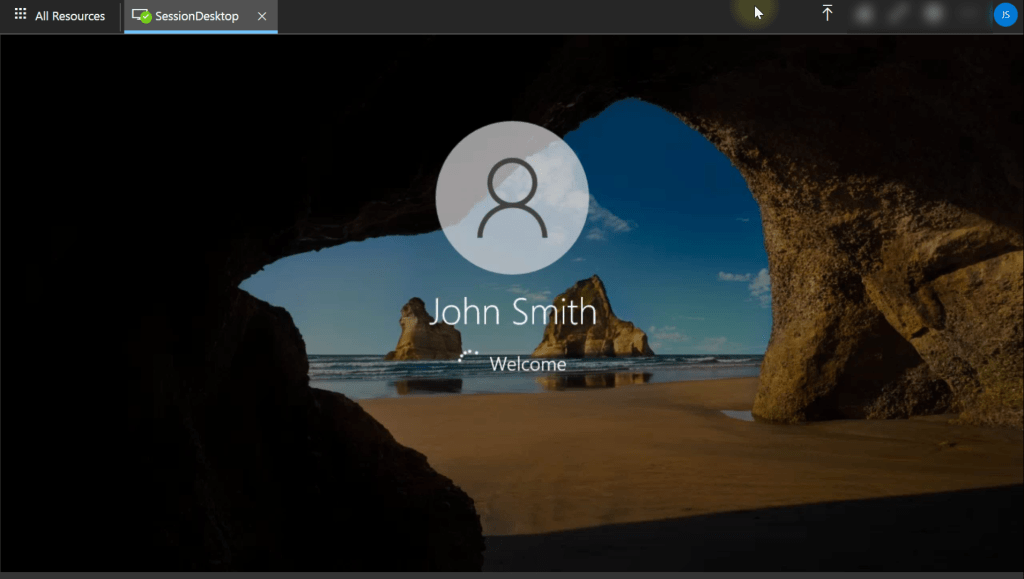Click the blue sky in the wallpaper
The height and width of the screenshot is (579, 1024).
coord(680,180)
